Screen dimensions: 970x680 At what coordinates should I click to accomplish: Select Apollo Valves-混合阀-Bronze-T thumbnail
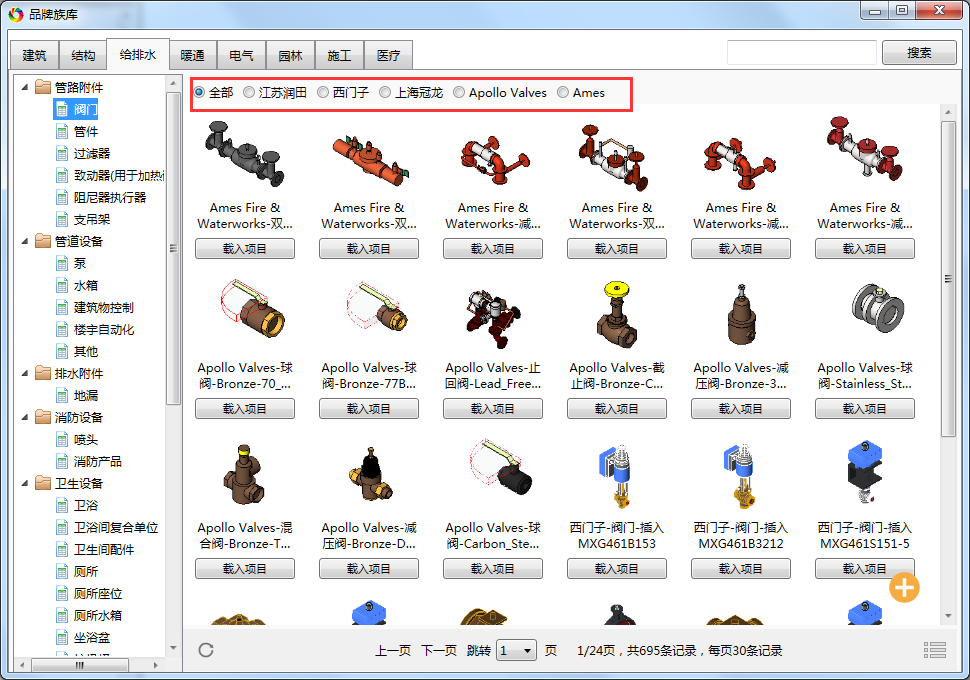coord(244,475)
